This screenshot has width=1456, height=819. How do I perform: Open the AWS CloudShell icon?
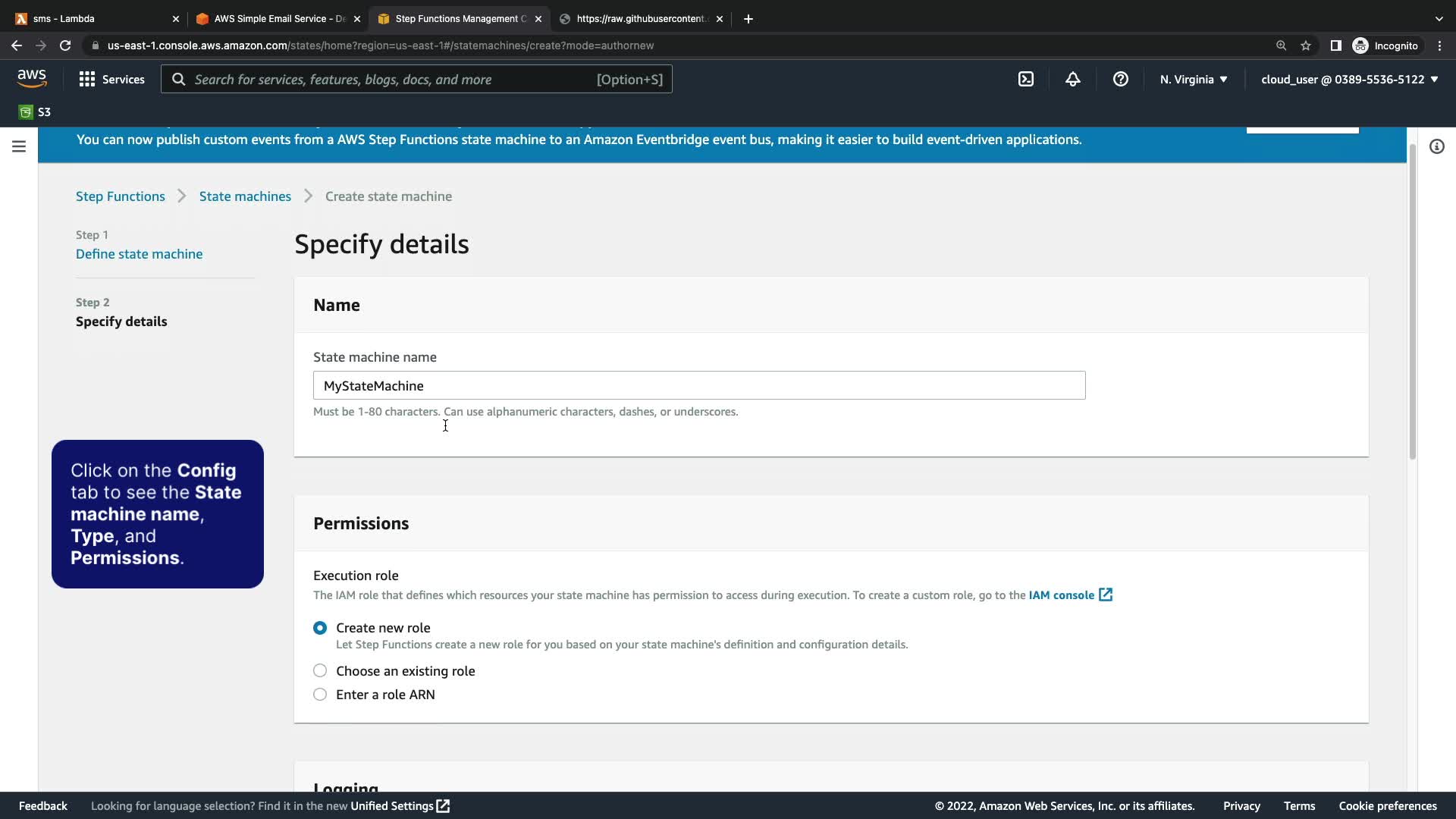click(1025, 79)
